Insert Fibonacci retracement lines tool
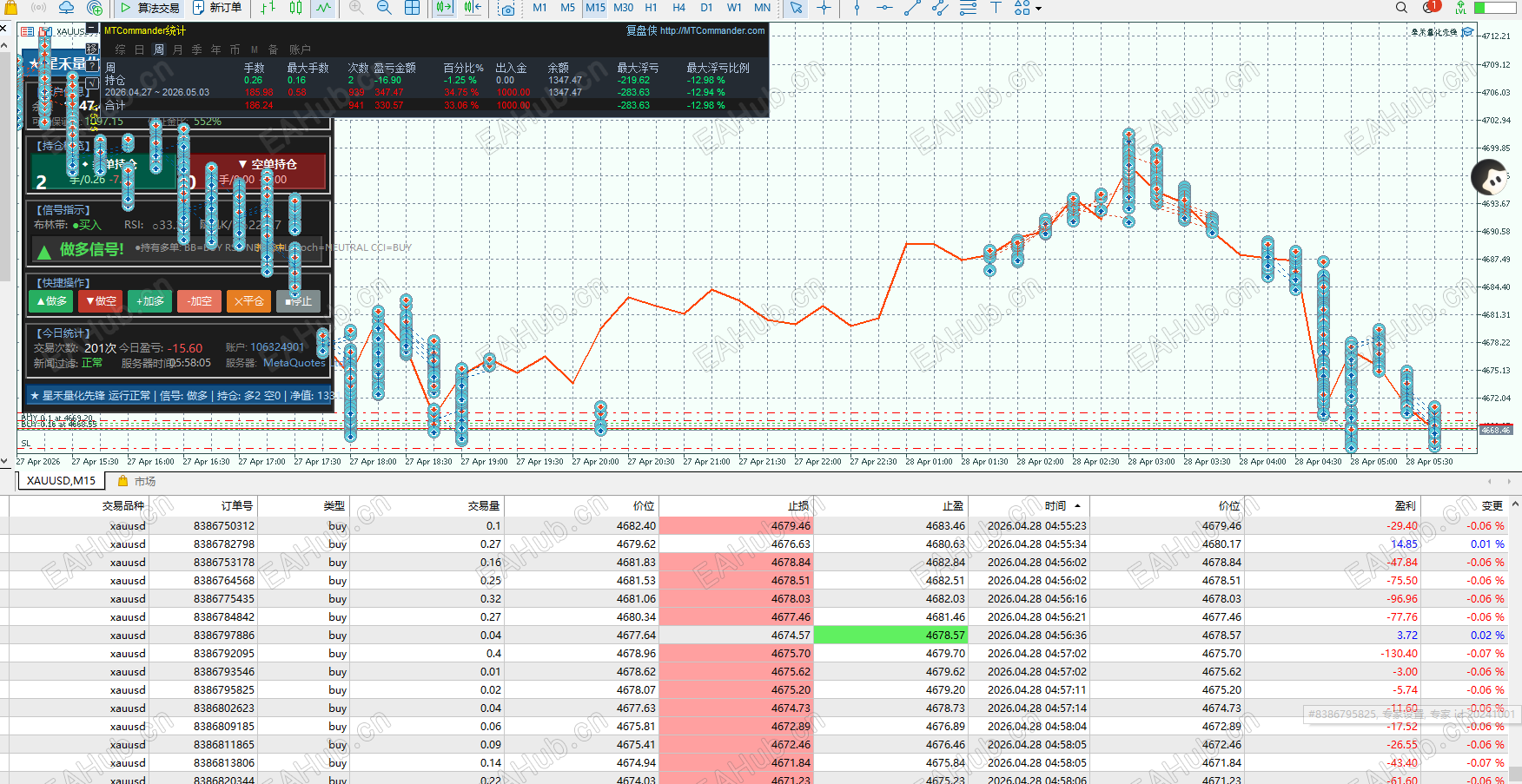Viewport: 1522px width, 784px height. tap(968, 8)
